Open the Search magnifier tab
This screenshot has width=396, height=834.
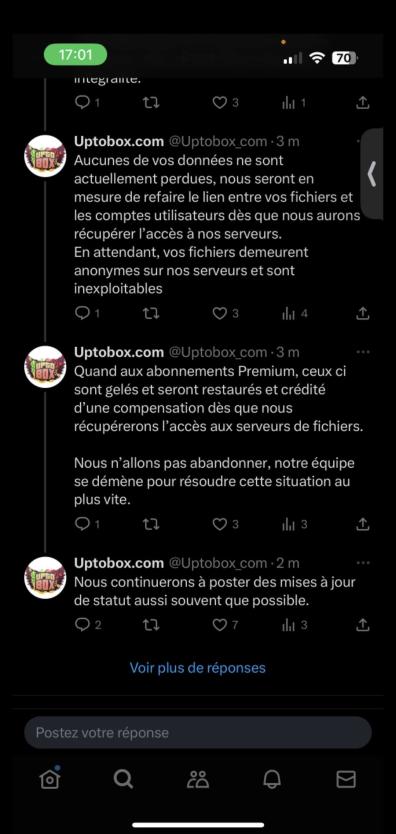[x=123, y=779]
